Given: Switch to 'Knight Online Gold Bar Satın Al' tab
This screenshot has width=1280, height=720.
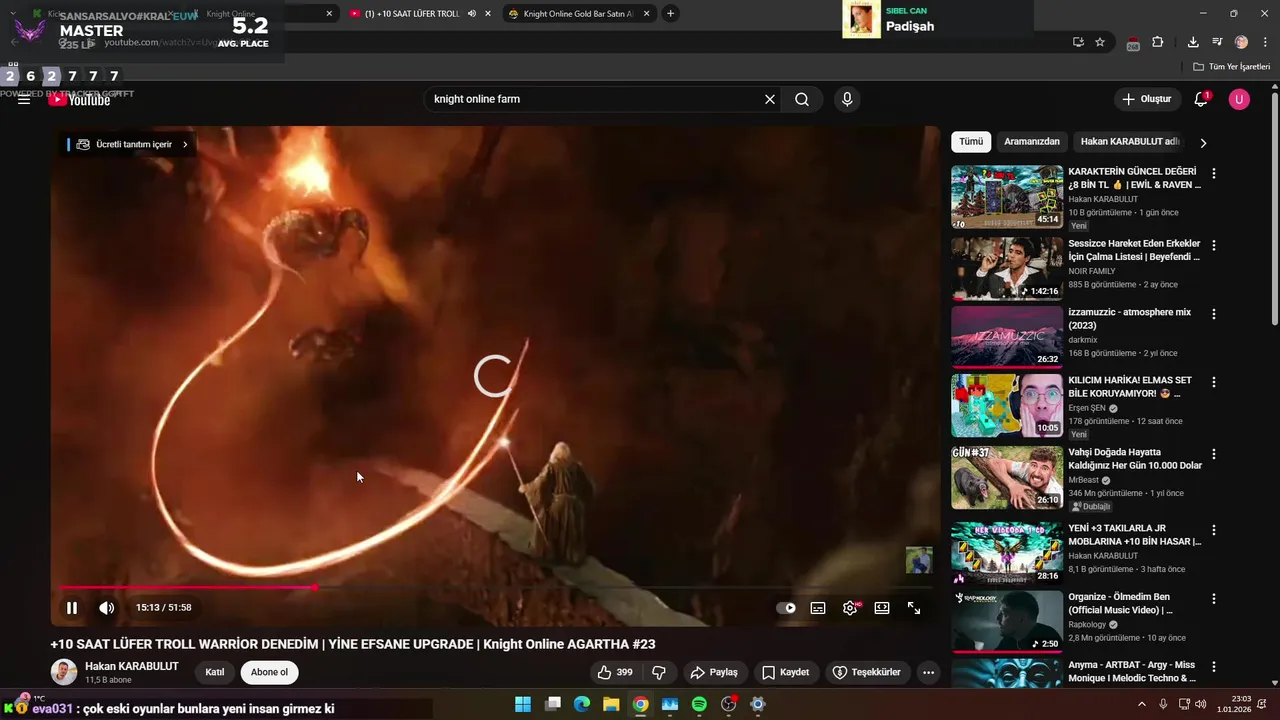Looking at the screenshot, I should pyautogui.click(x=578, y=13).
